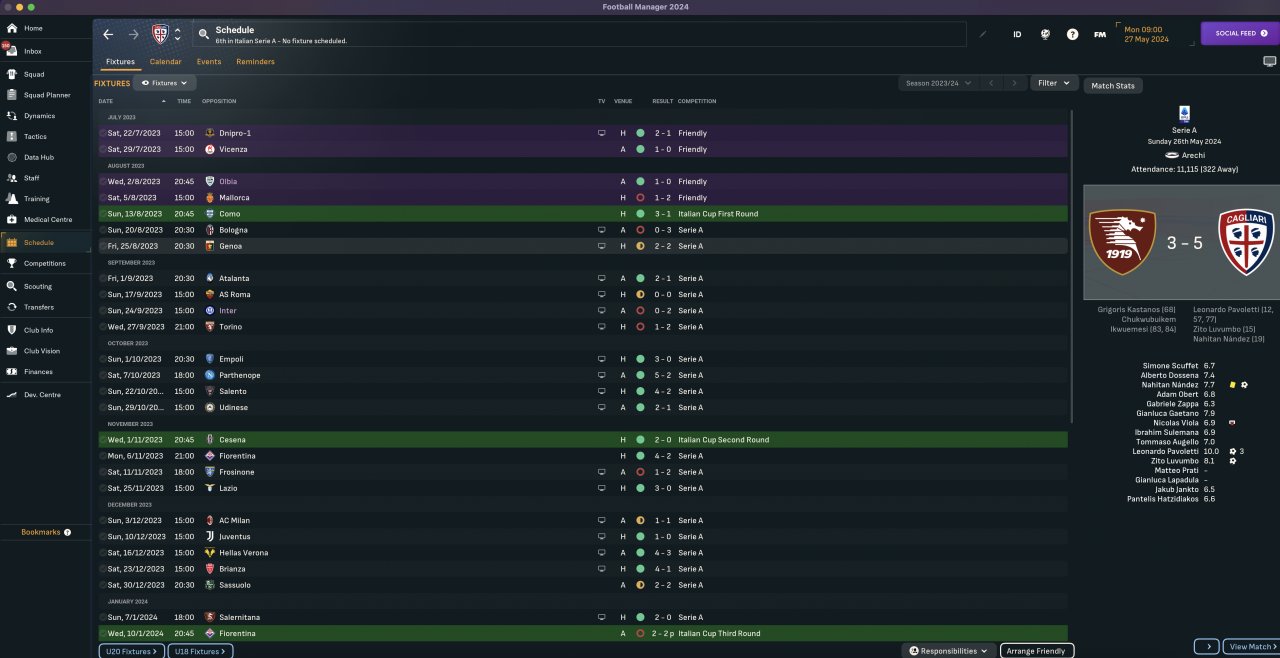
Task: Click the Arrange Friendly button
Action: tap(1036, 651)
